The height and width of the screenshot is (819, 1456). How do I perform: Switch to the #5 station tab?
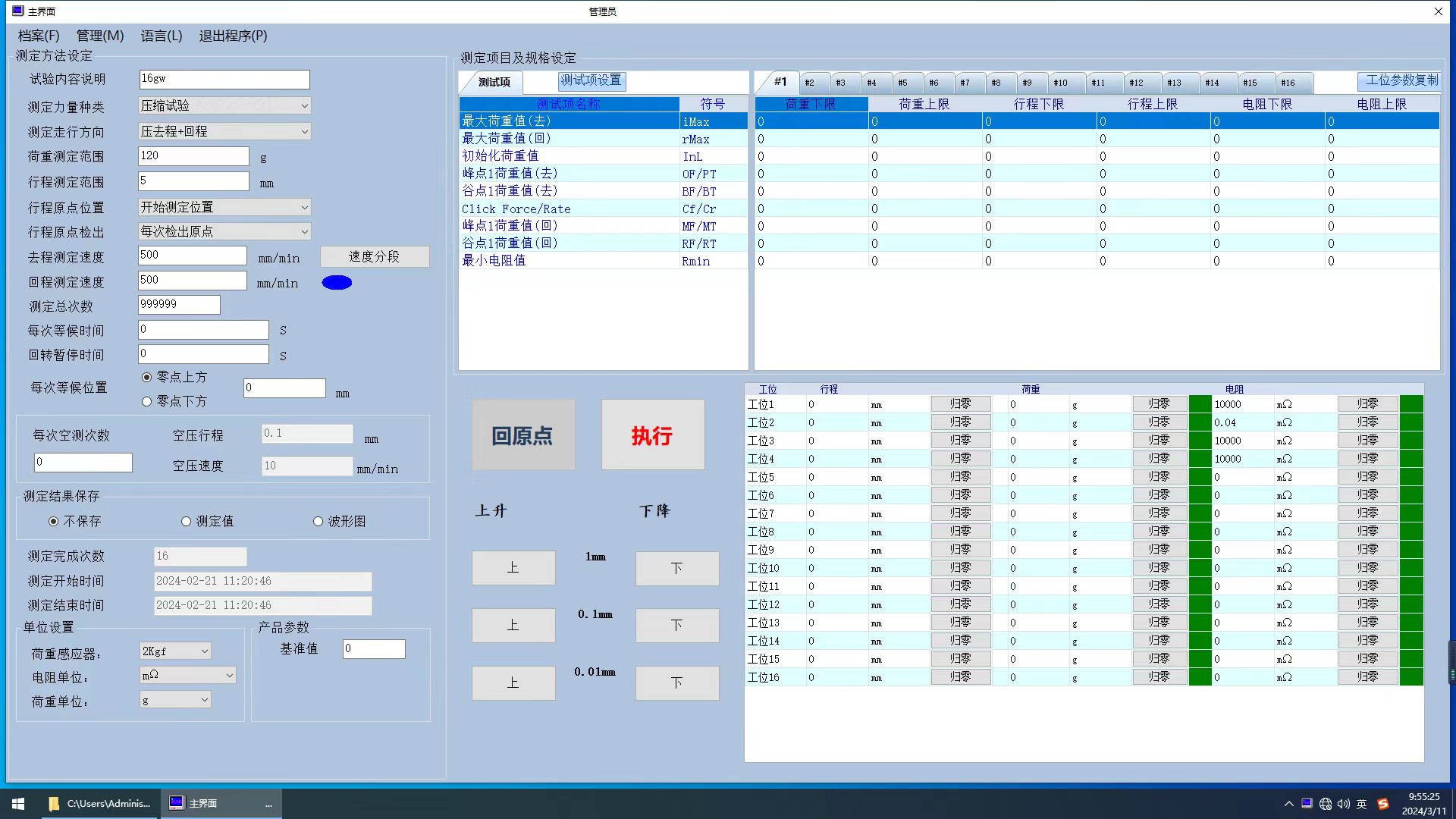pyautogui.click(x=902, y=83)
